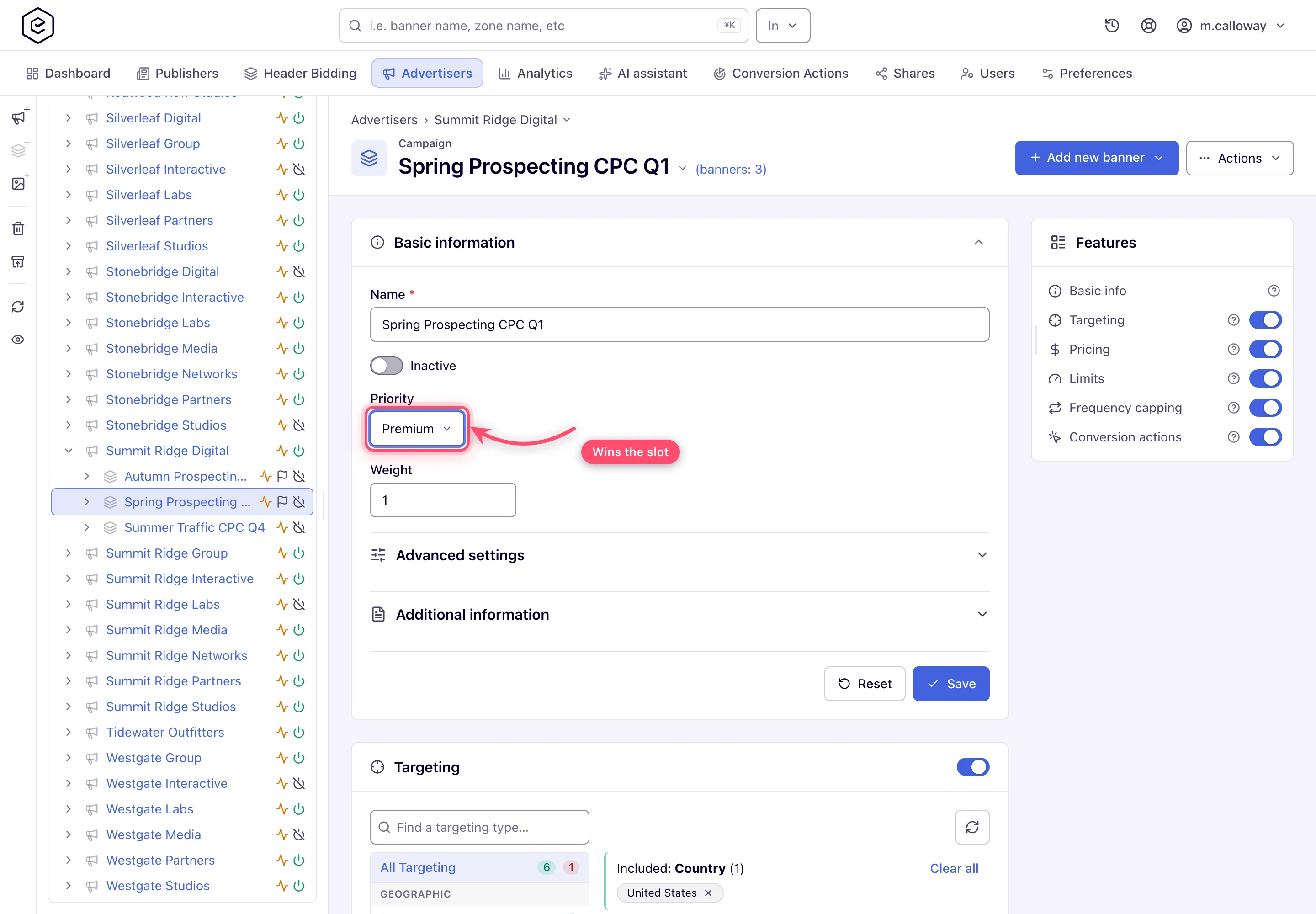Image resolution: width=1316 pixels, height=914 pixels.
Task: Turn off Conversion actions feature toggle
Action: 1266,437
